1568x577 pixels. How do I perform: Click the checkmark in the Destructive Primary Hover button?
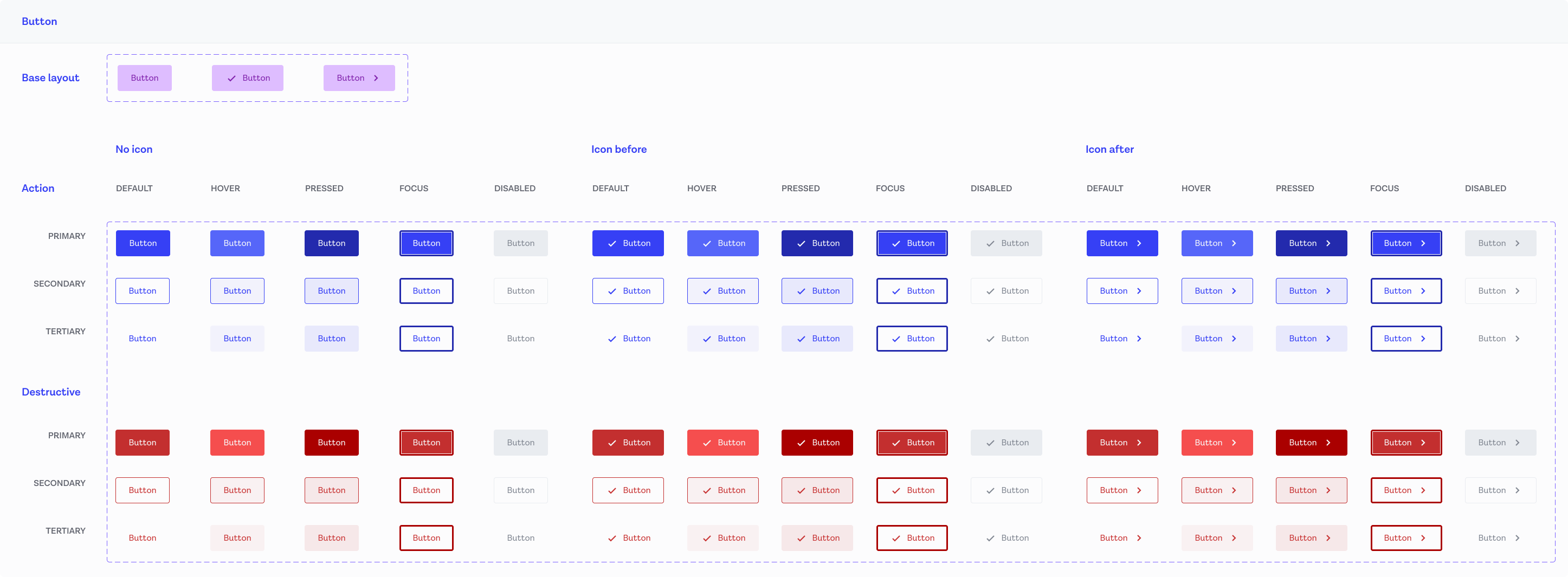(707, 443)
